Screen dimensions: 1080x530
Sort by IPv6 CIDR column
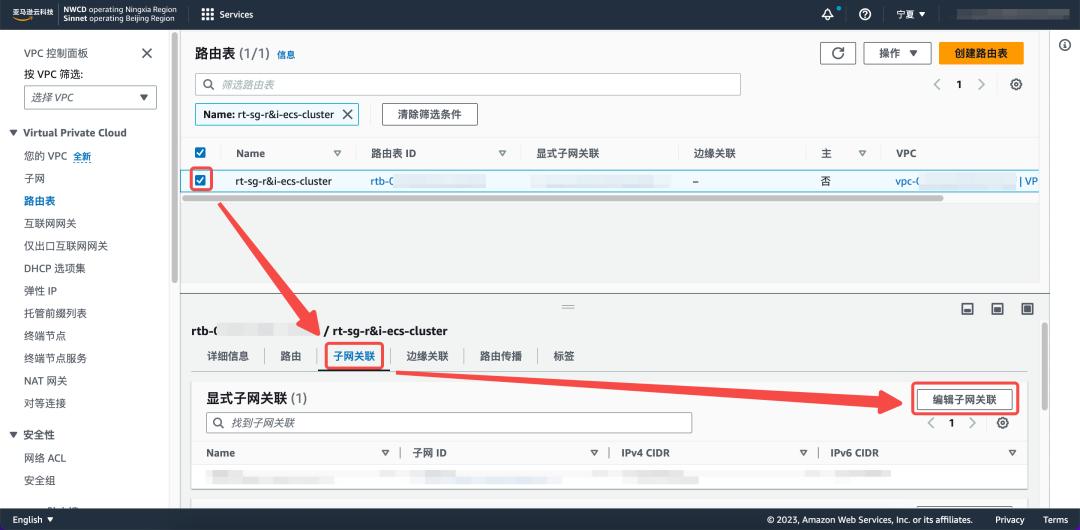click(1012, 453)
